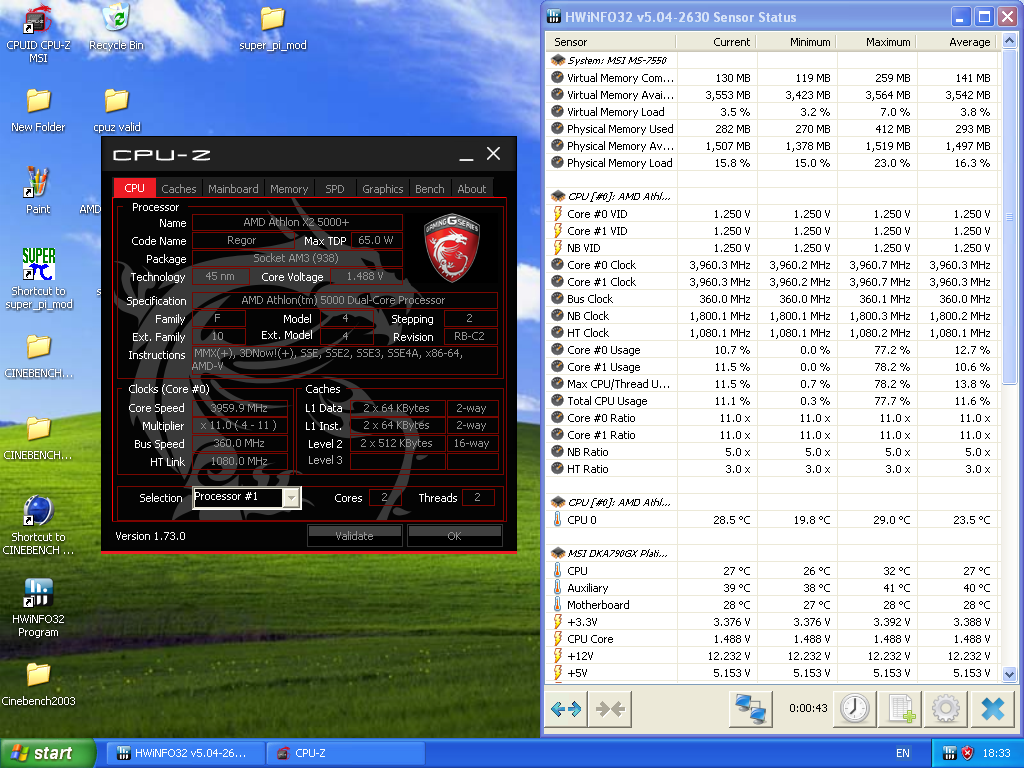
Task: Switch to the CPU tab in CPU-Z
Action: (x=135, y=188)
